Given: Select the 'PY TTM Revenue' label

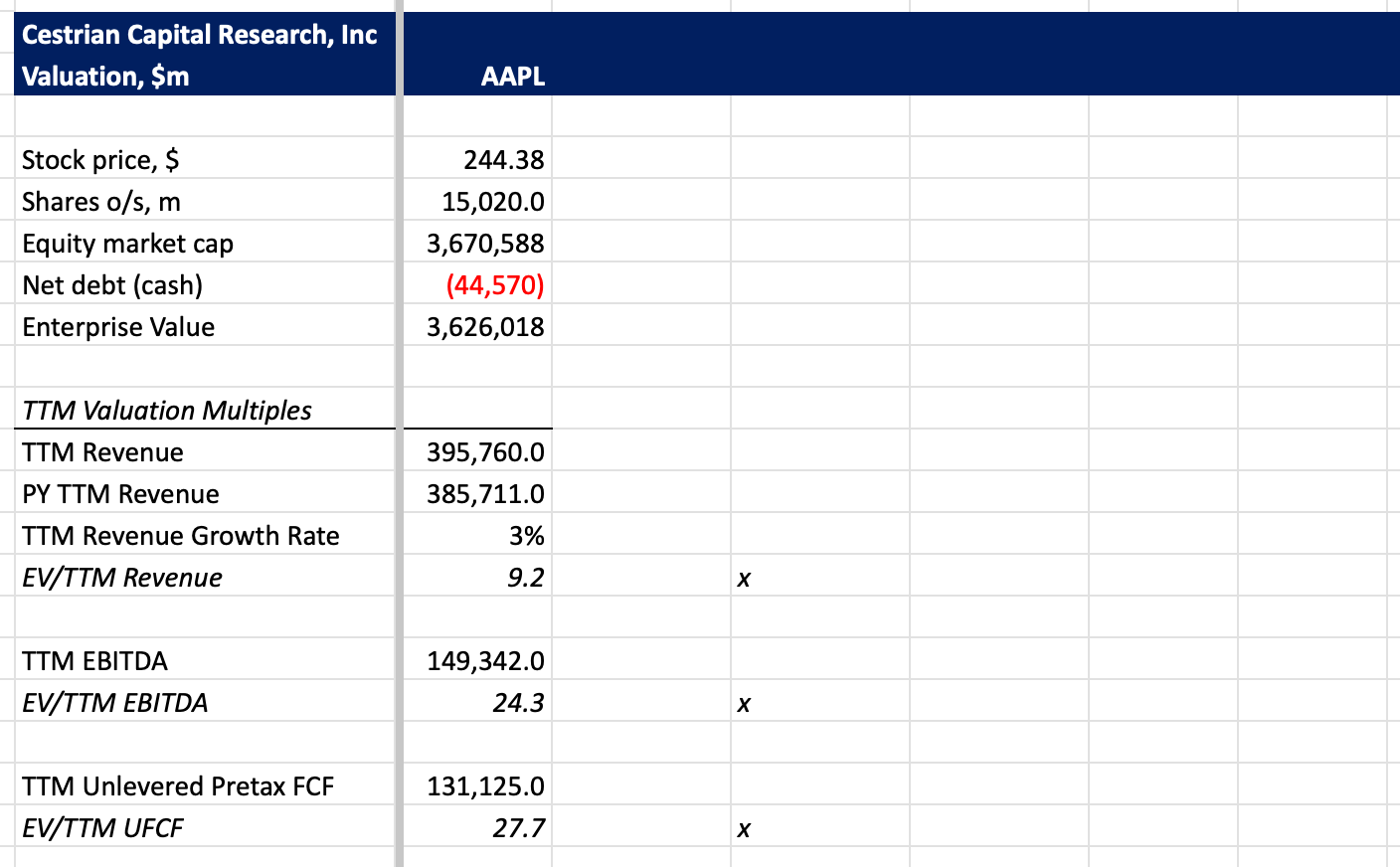Looking at the screenshot, I should click(120, 494).
